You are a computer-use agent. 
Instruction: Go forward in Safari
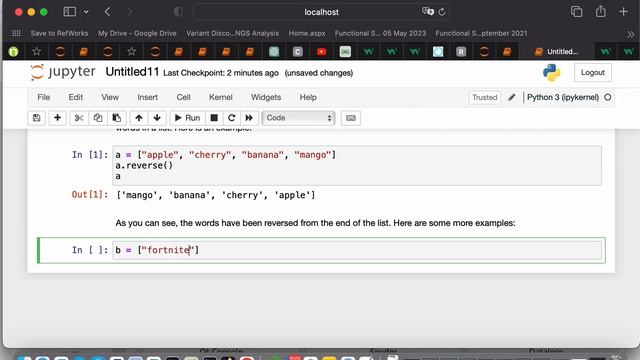click(x=129, y=12)
